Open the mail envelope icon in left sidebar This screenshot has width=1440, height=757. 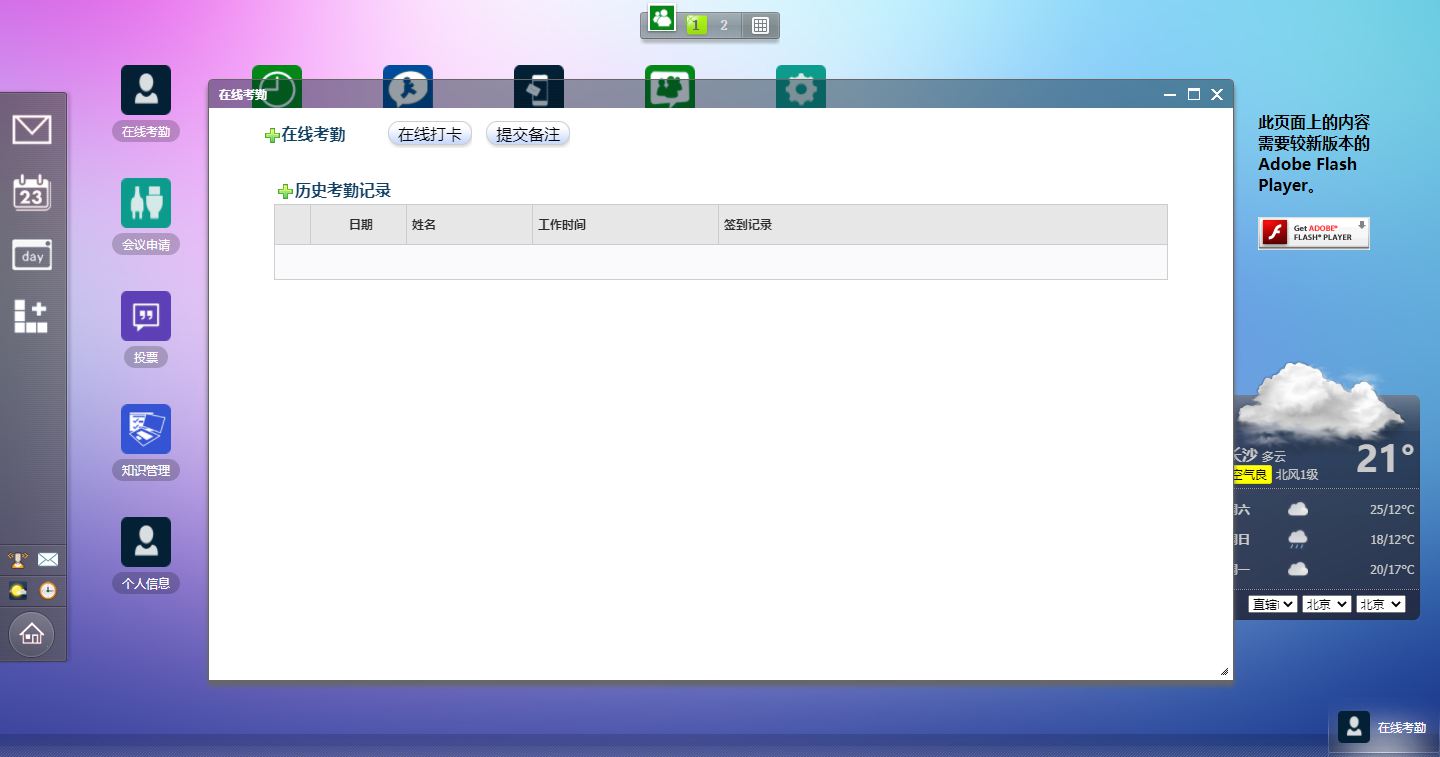click(32, 130)
